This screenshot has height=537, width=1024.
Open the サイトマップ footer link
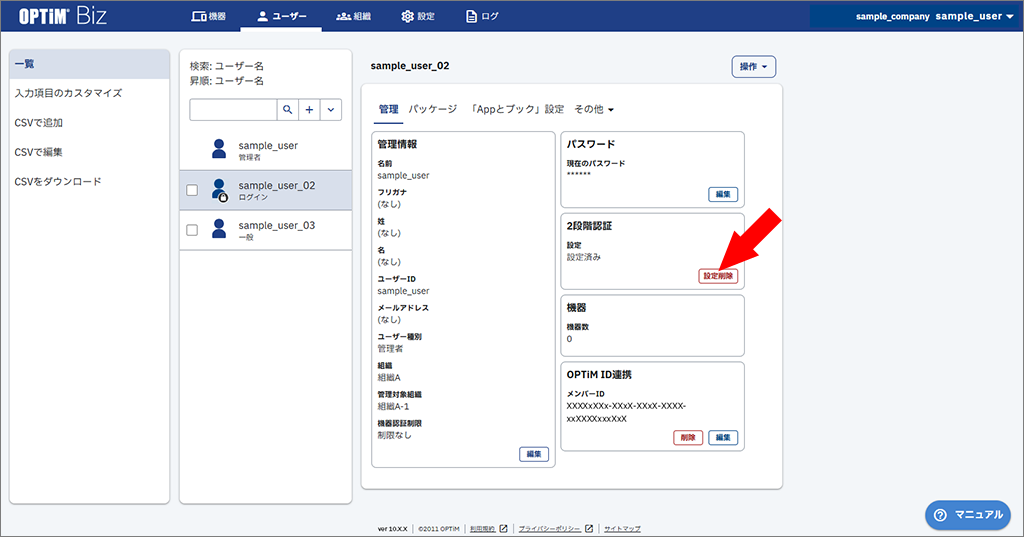[622, 529]
